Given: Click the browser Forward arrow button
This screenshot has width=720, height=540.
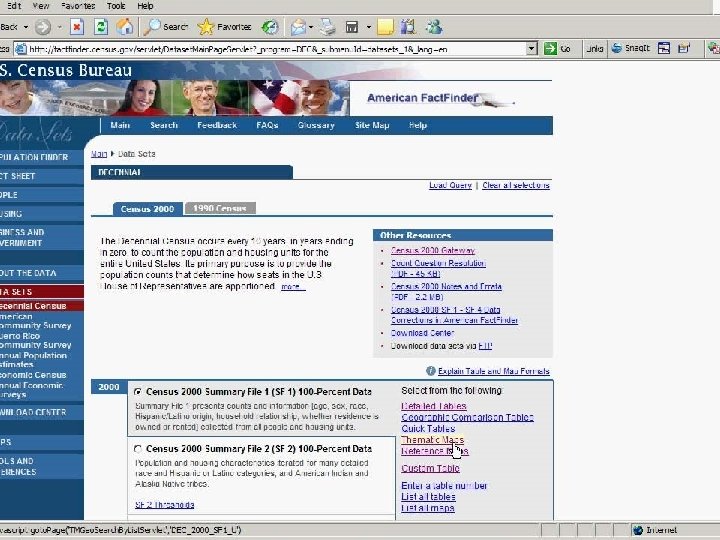Looking at the screenshot, I should point(43,27).
